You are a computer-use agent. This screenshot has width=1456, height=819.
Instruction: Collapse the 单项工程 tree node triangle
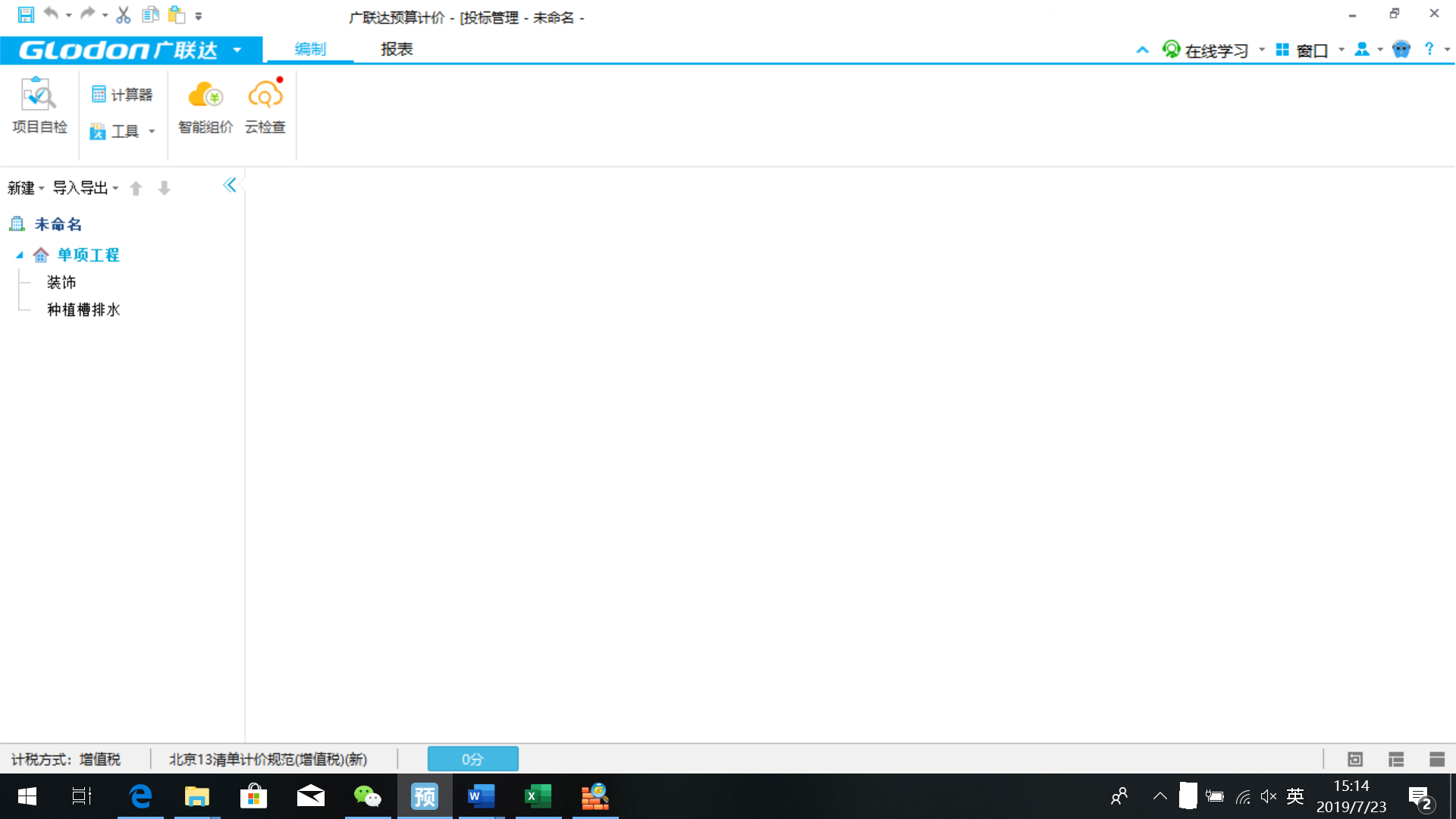20,256
